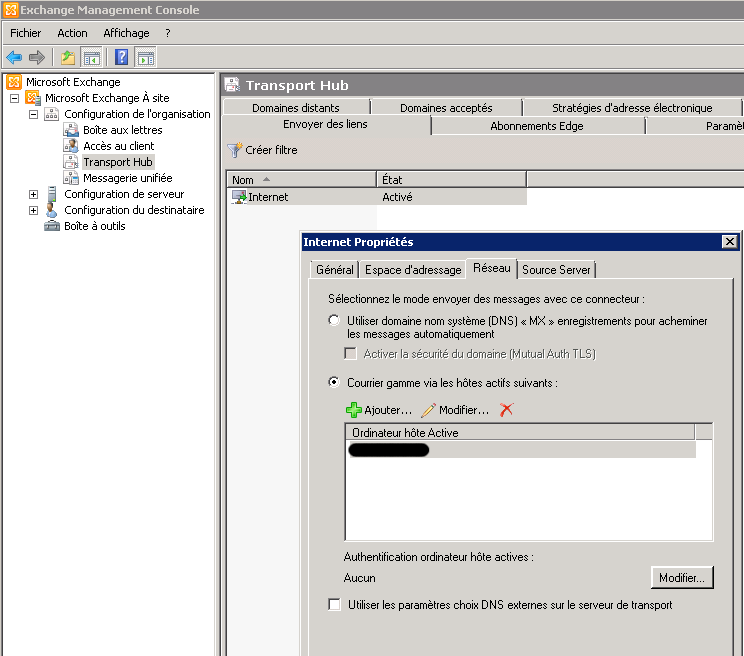Expand the Configuration de serveur node
The width and height of the screenshot is (744, 656).
33,194
